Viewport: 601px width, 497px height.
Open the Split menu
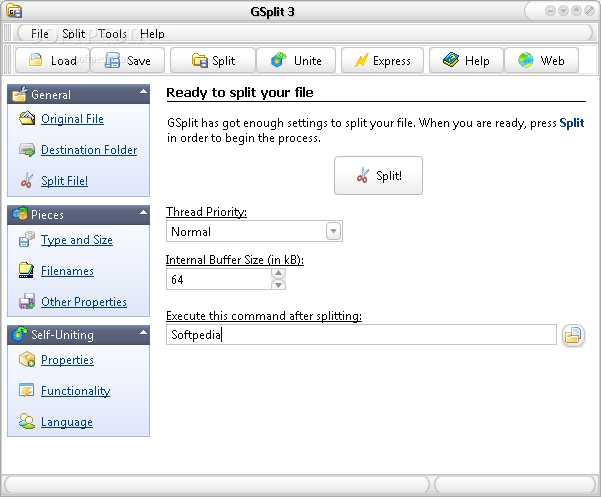[x=74, y=34]
